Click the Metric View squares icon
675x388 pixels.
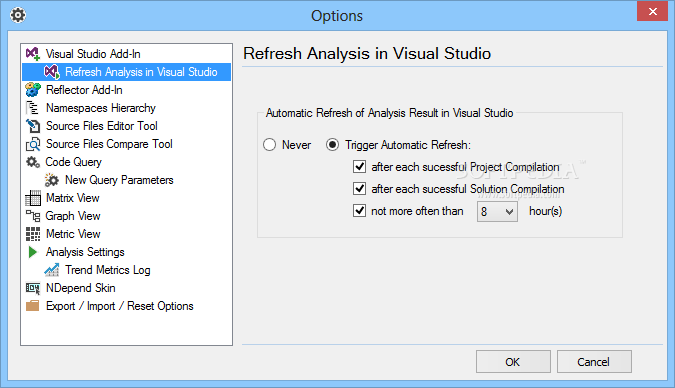[x=33, y=234]
